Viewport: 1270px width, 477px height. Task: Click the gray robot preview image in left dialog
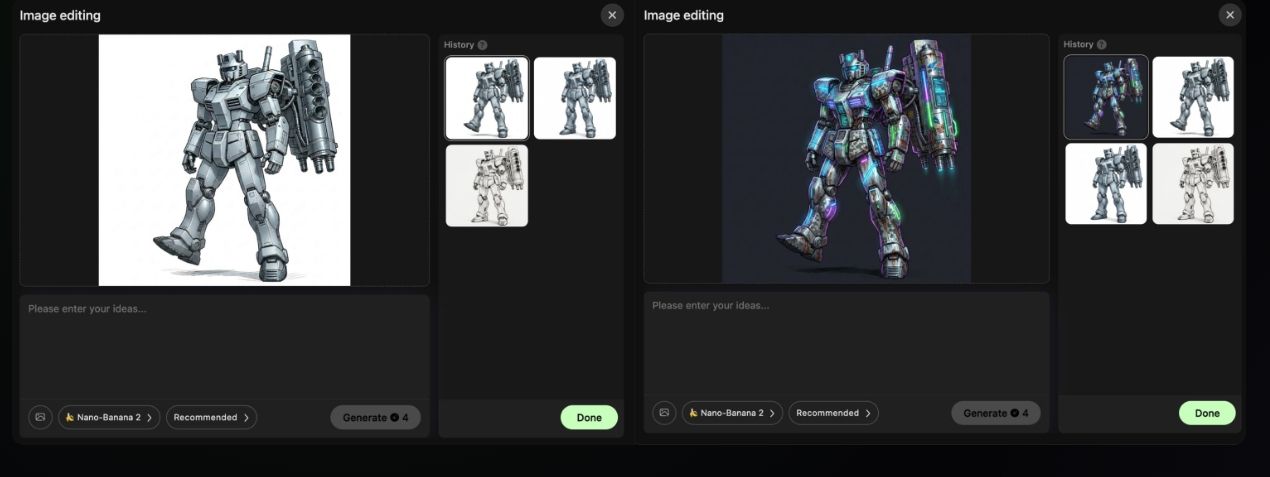pyautogui.click(x=224, y=160)
